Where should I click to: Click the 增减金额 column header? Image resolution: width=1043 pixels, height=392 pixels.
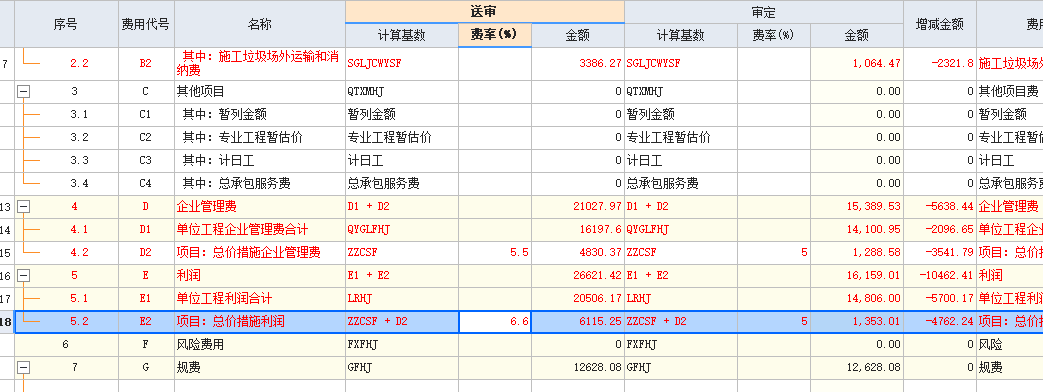point(940,25)
